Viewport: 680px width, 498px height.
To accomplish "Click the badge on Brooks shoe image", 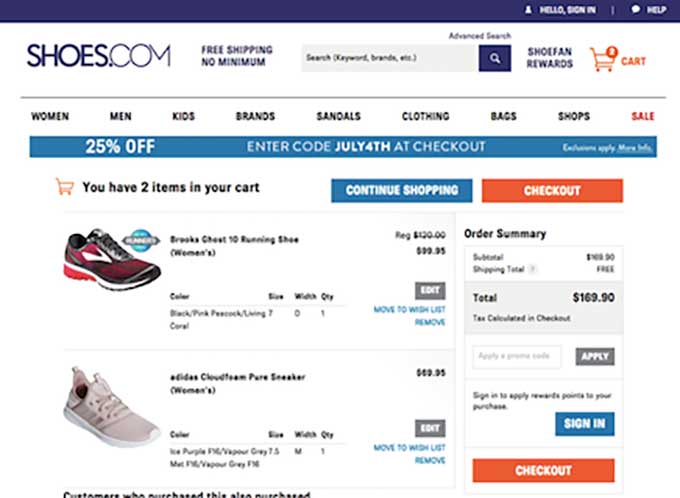I will 140,241.
